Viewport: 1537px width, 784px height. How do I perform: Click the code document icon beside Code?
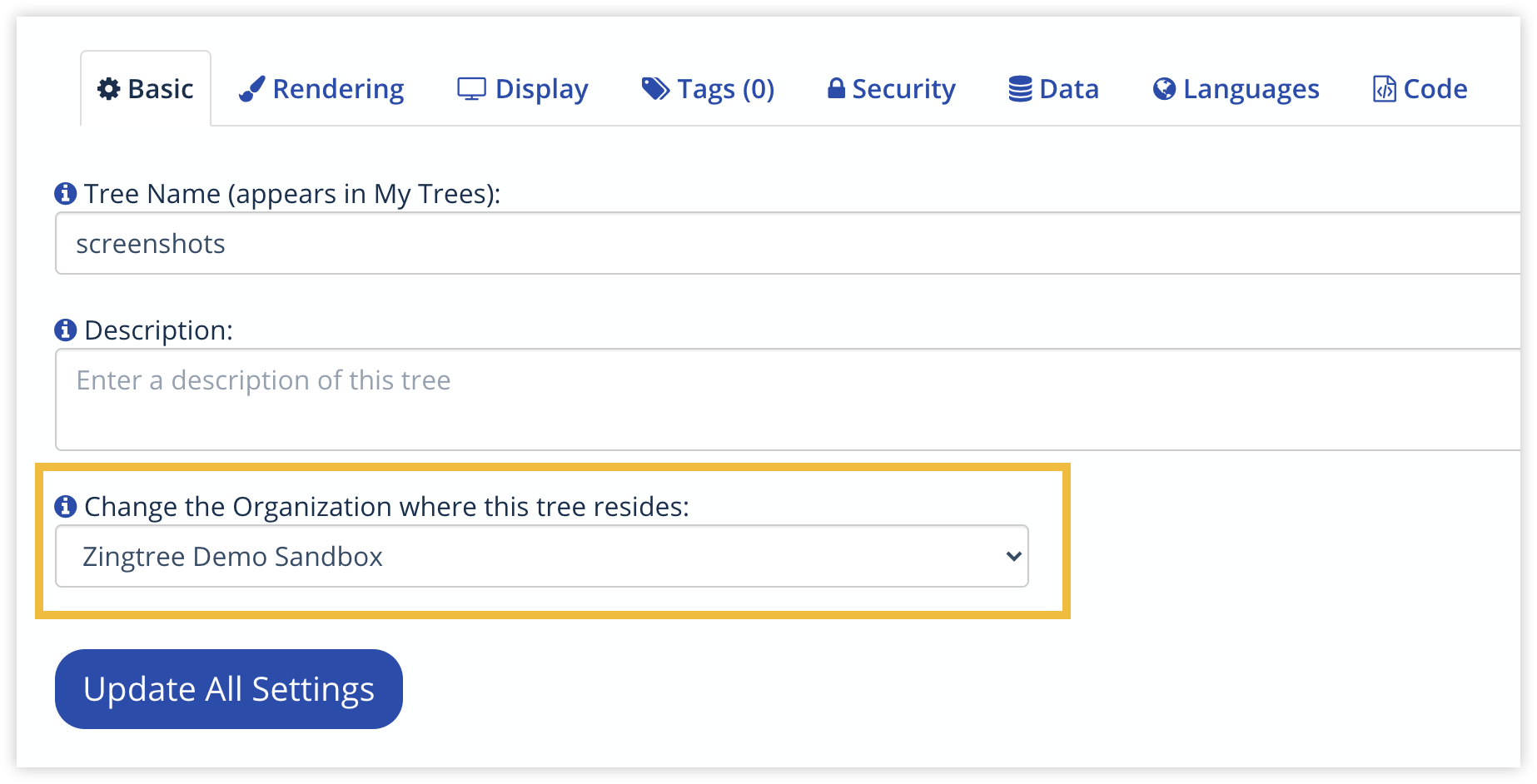1383,87
